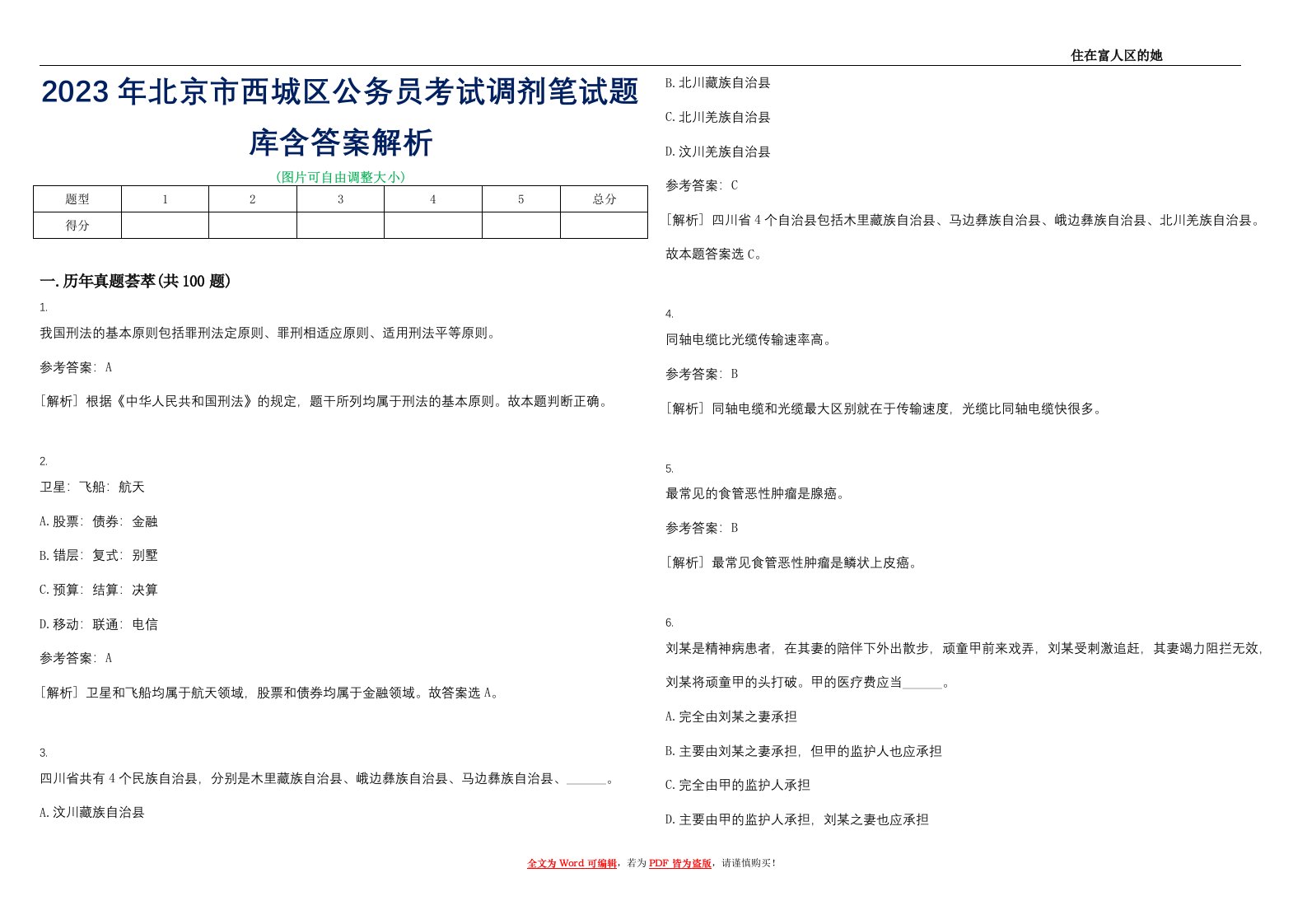
Task: Click the green note '(图片可自由调整大小)'
Action: coord(340,177)
